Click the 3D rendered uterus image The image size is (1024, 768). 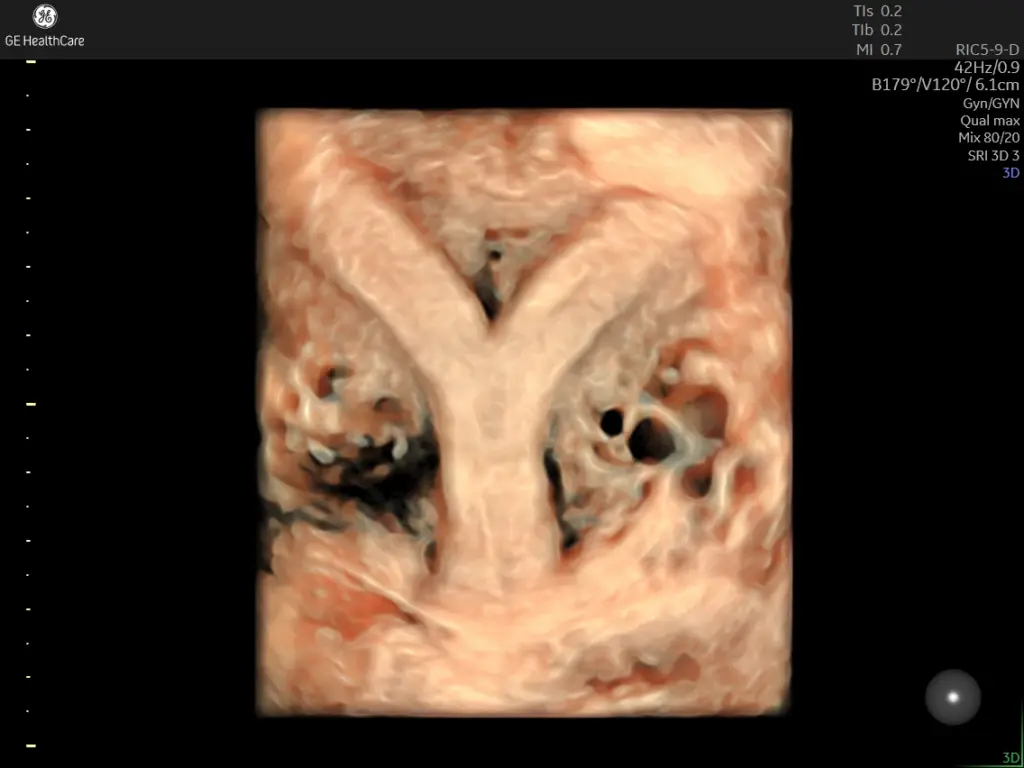tap(524, 412)
